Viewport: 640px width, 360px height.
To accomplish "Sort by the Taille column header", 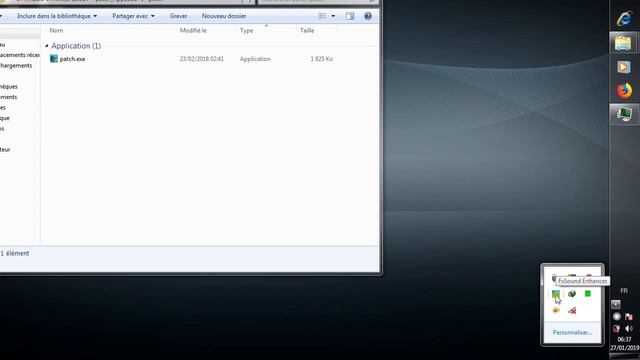I will tap(307, 30).
